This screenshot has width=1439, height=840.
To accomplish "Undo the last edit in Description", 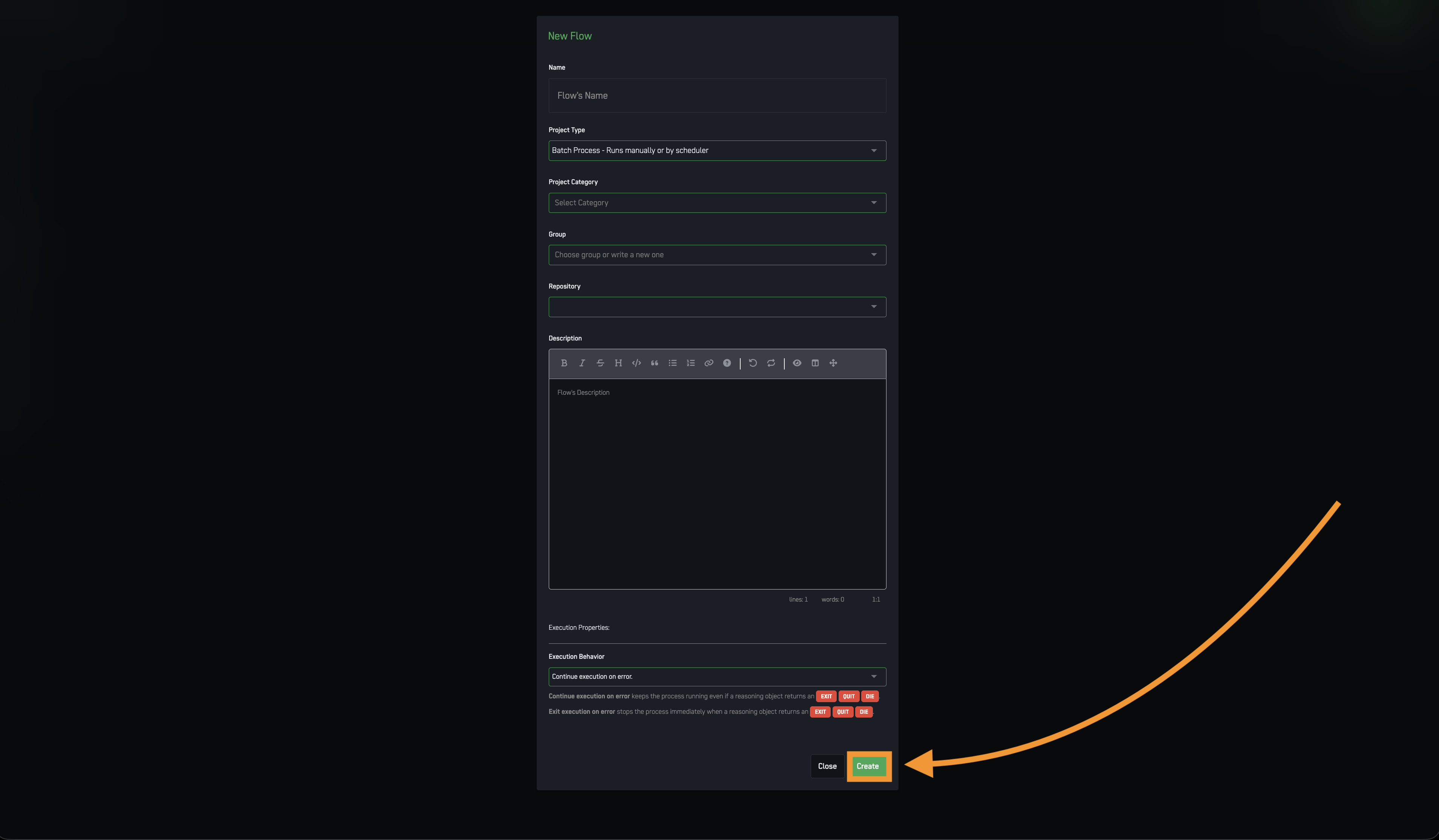I will pyautogui.click(x=753, y=363).
